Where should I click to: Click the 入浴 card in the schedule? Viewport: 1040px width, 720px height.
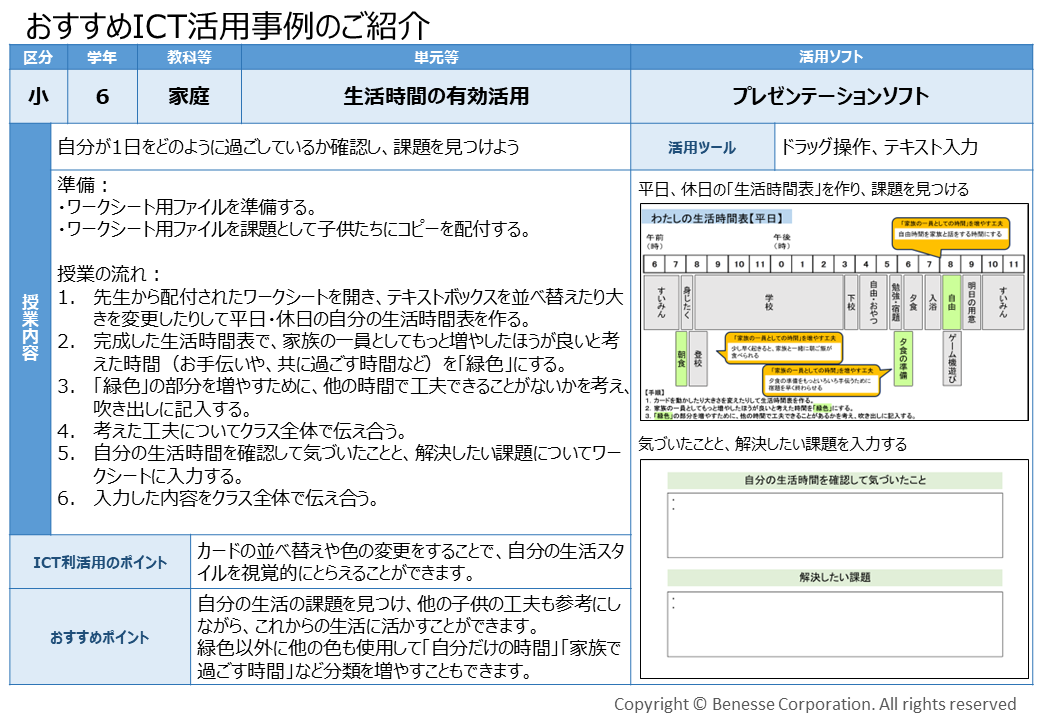pos(930,302)
